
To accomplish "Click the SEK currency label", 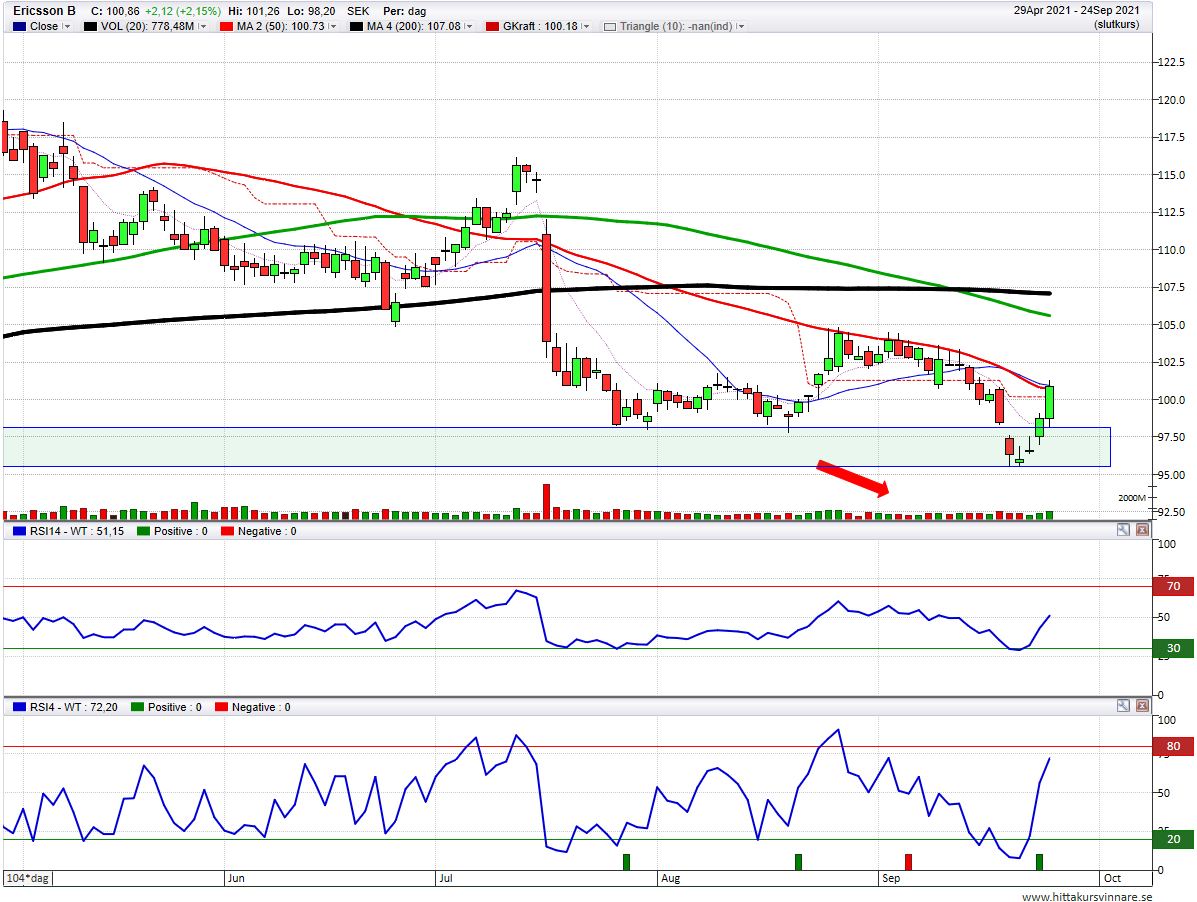I will point(358,11).
